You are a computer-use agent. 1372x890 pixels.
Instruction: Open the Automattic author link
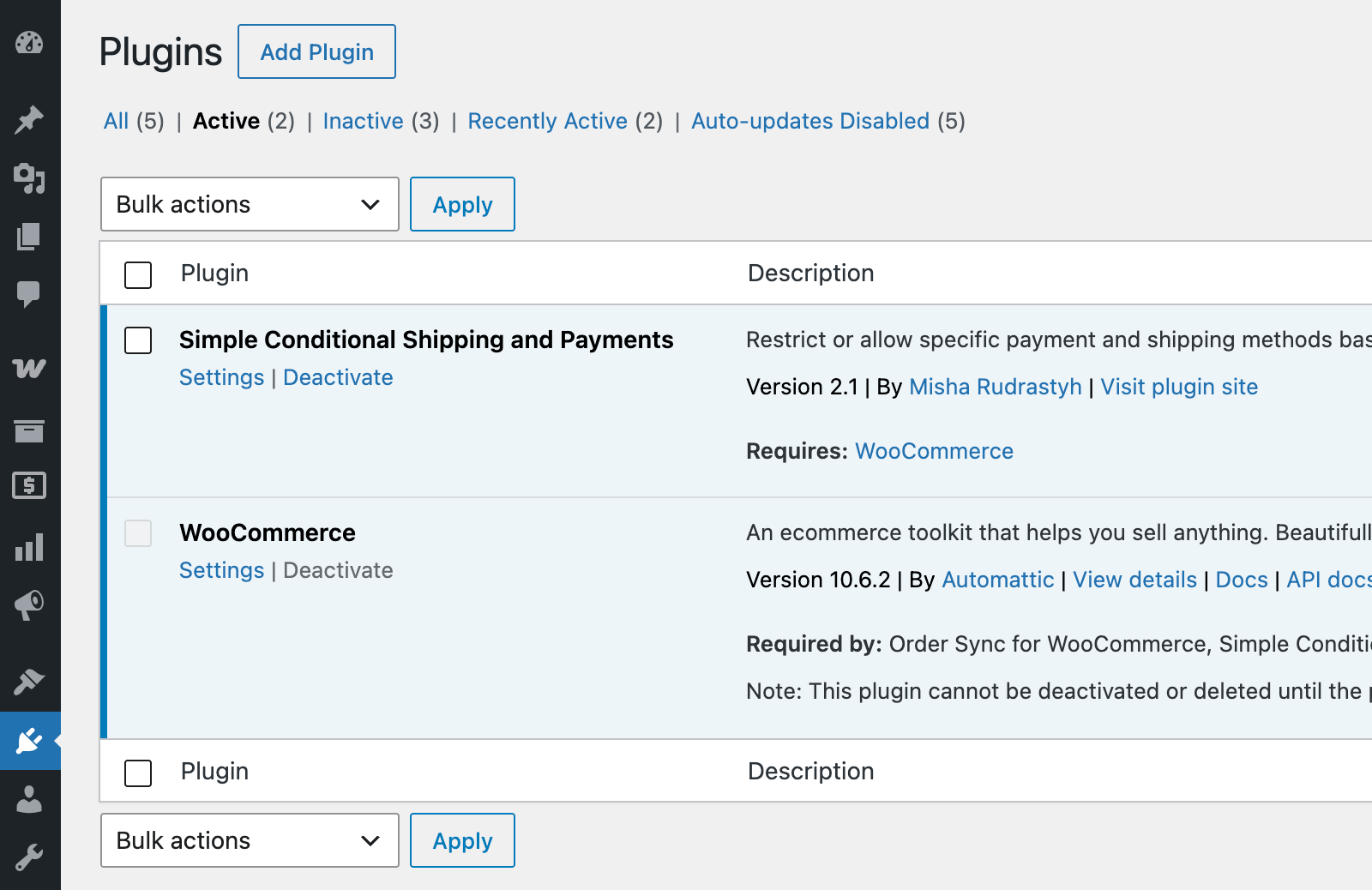pos(997,580)
